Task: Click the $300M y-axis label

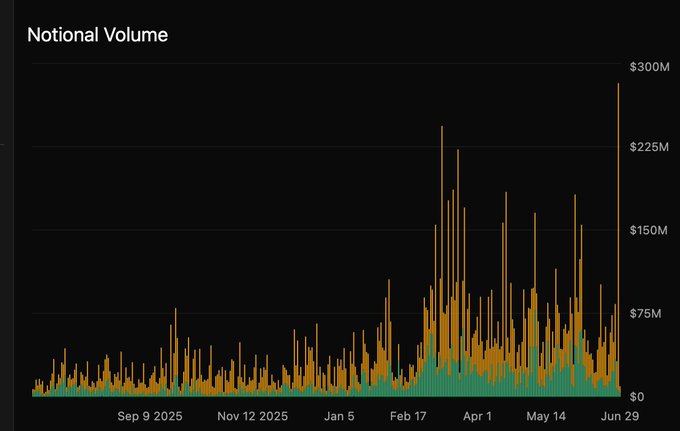Action: click(x=650, y=67)
